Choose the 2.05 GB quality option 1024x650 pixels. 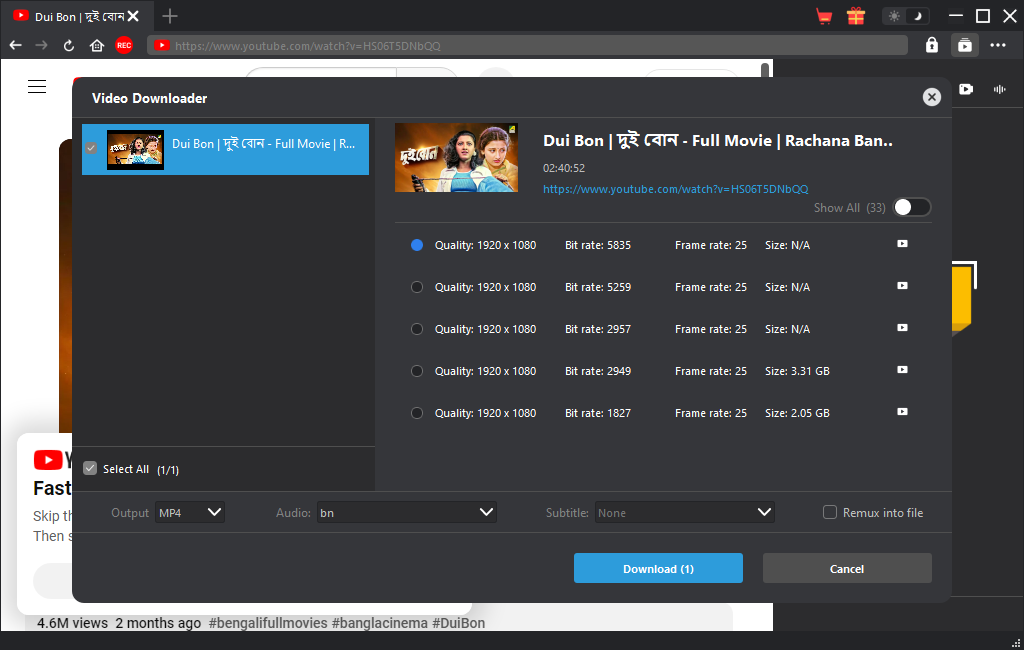[417, 413]
